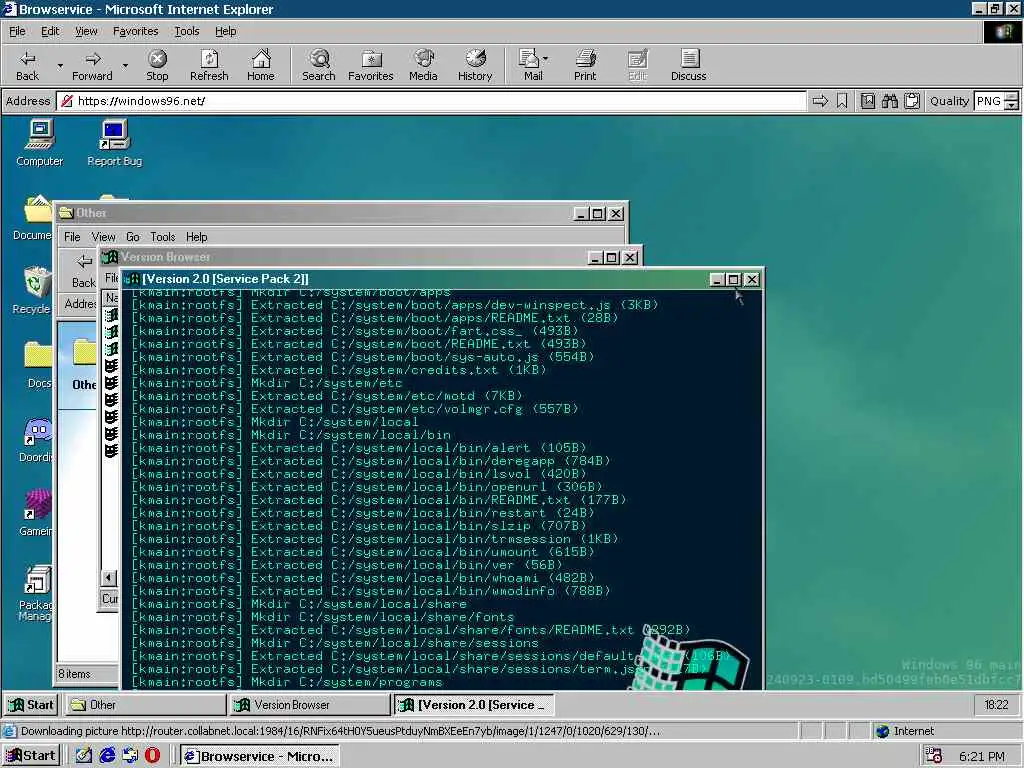Screen dimensions: 1024x768
Task: Click the Refresh toolbar button
Action: [x=209, y=65]
